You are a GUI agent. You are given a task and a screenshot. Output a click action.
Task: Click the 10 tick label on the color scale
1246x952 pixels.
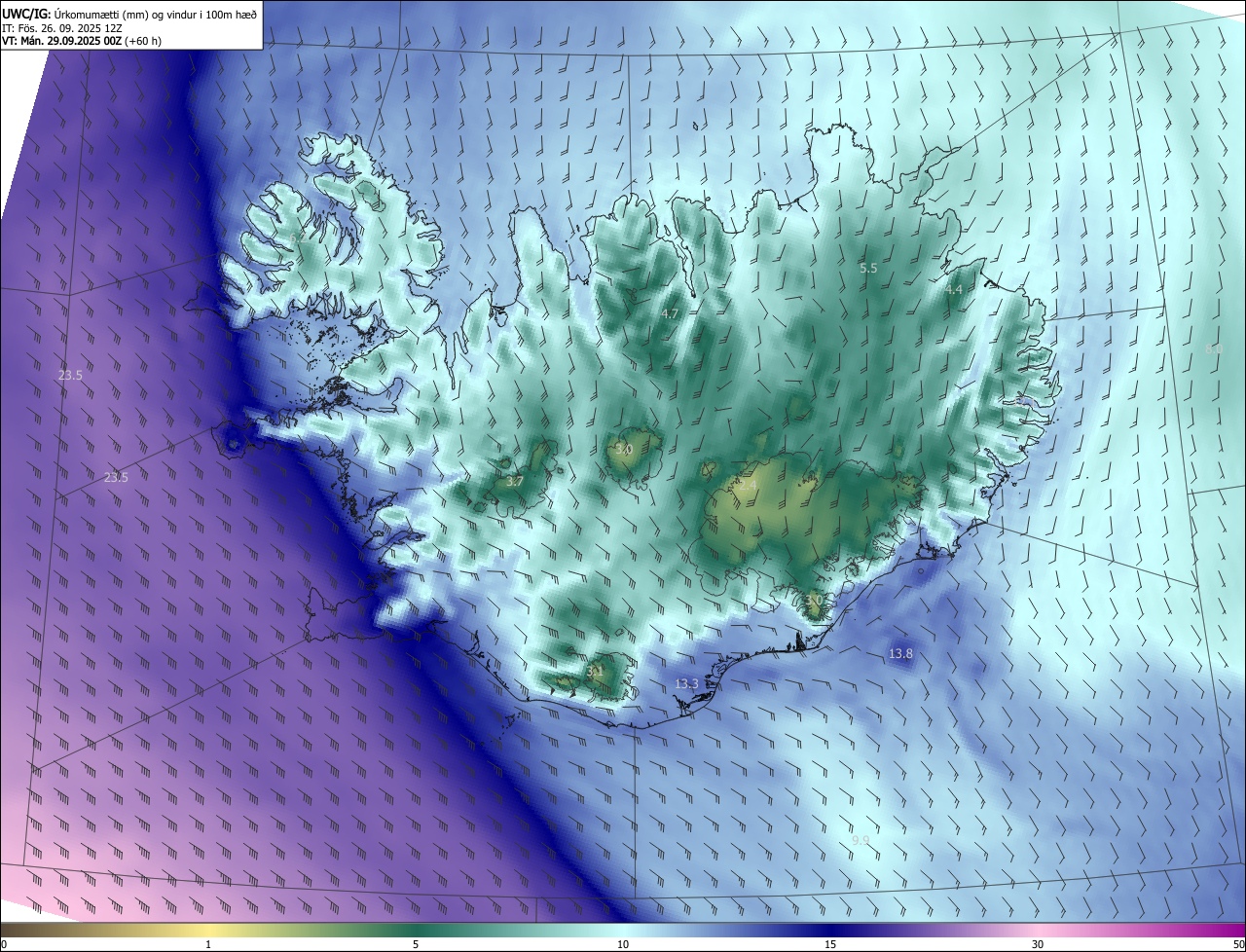623,944
